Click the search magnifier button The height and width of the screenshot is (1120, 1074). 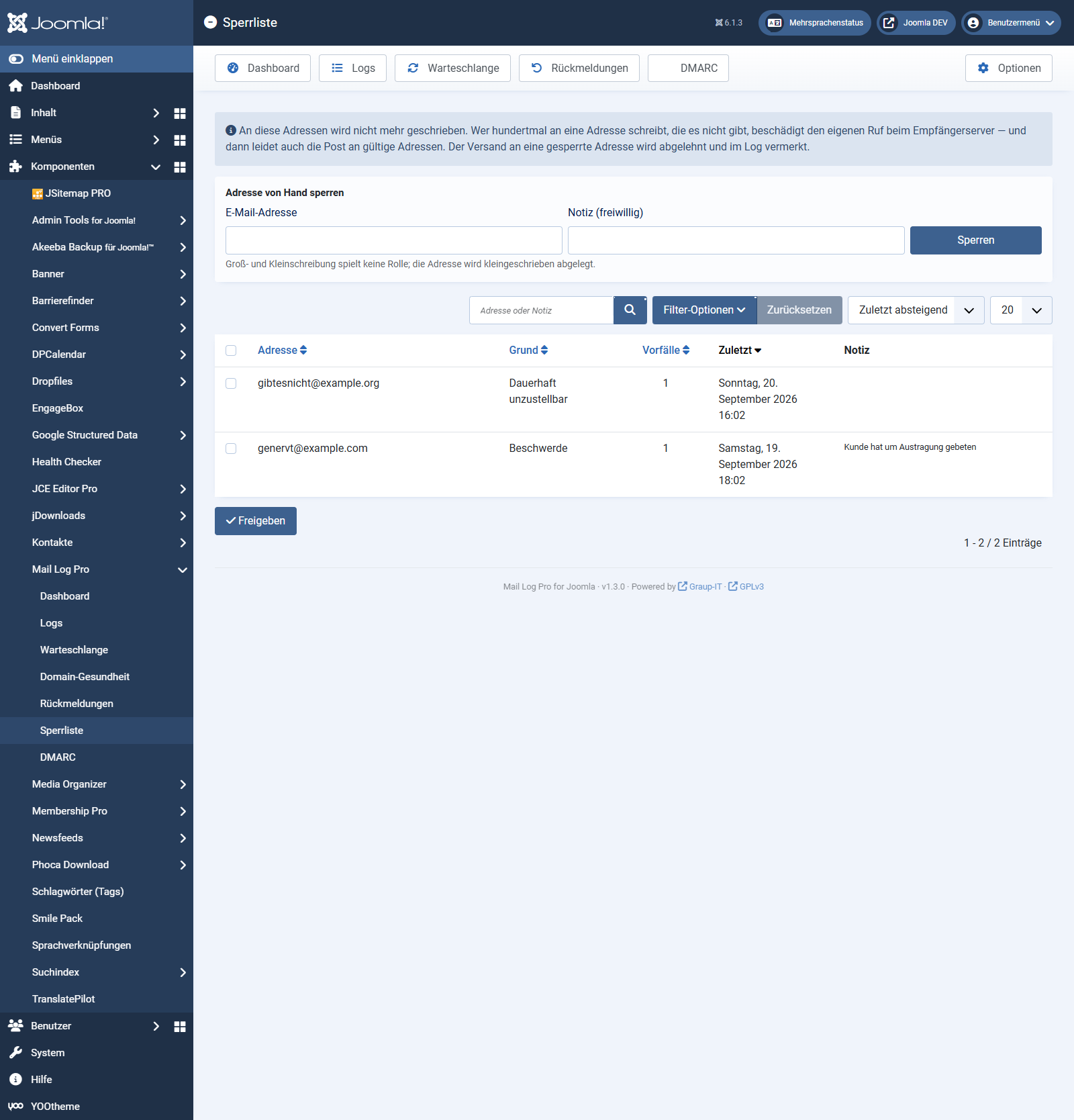pyautogui.click(x=630, y=310)
